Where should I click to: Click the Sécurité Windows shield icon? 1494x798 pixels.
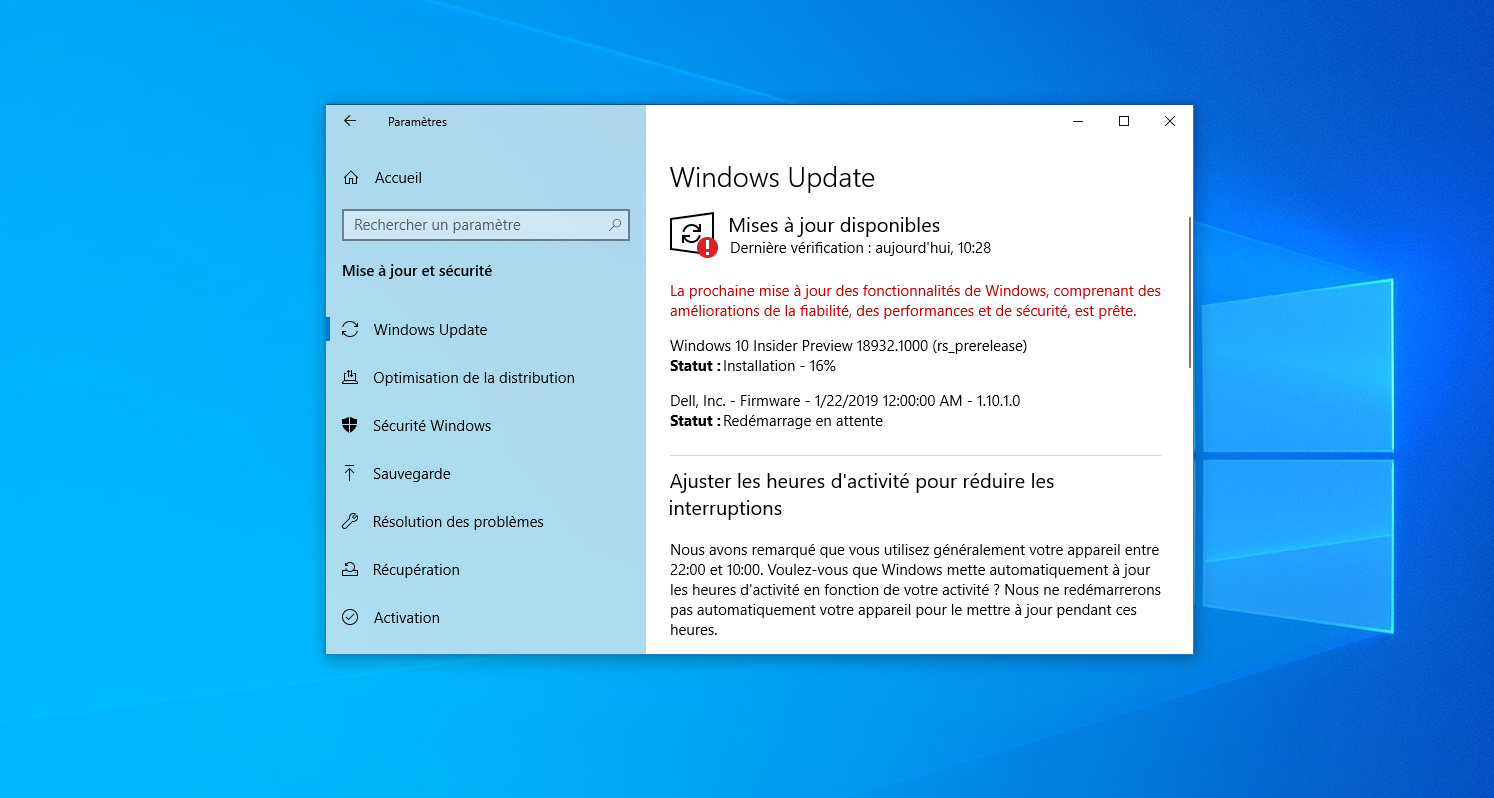350,425
